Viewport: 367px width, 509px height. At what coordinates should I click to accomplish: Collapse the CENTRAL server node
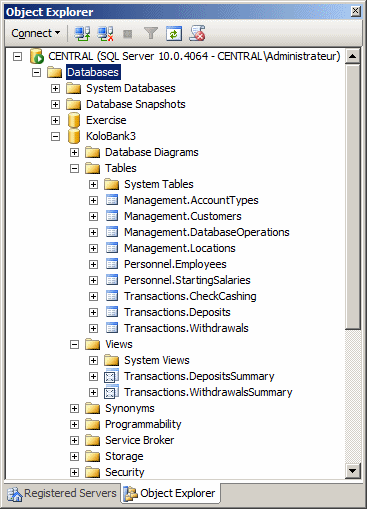[18, 56]
